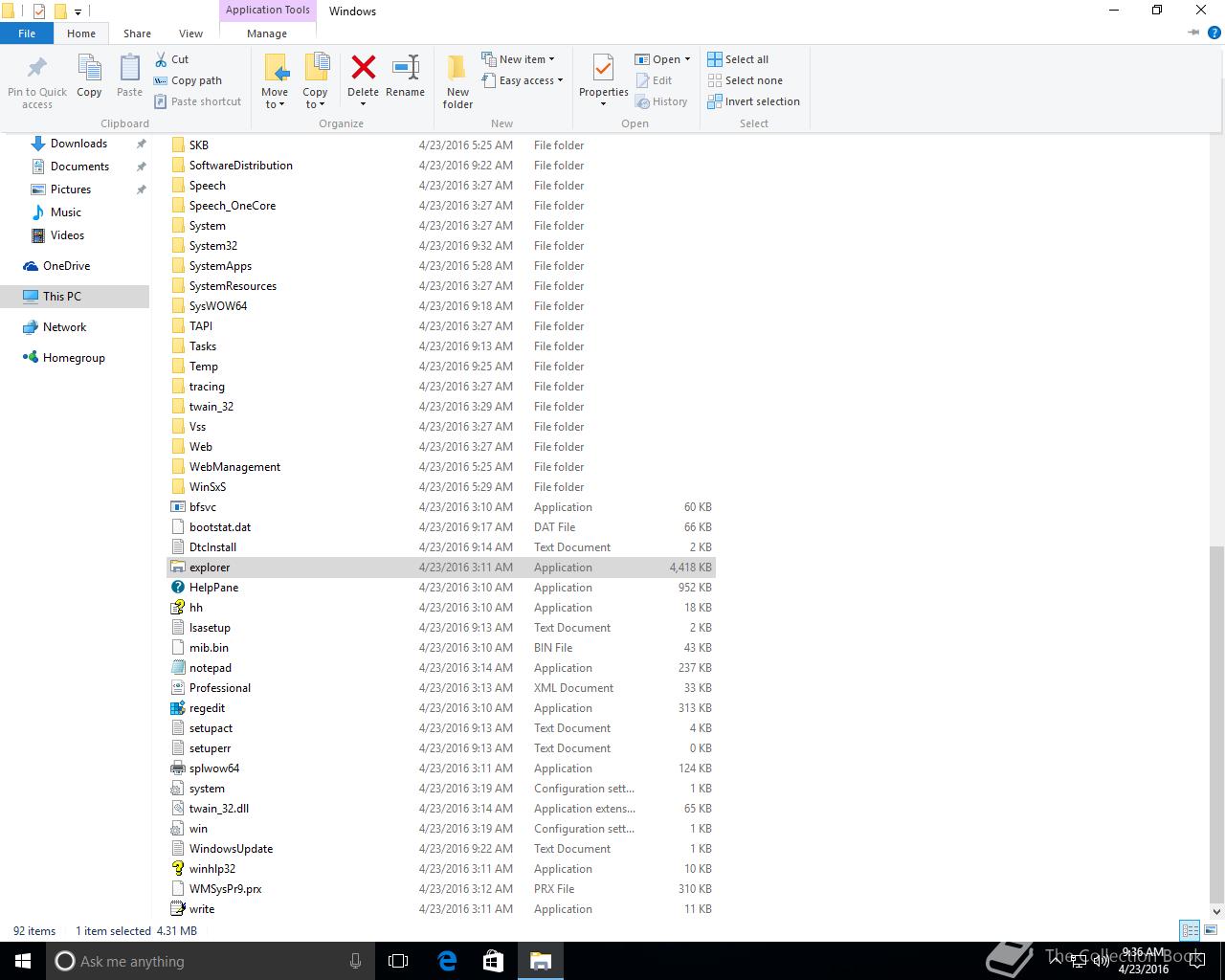Click Select all in ribbon
The height and width of the screenshot is (980, 1225).
tap(738, 59)
